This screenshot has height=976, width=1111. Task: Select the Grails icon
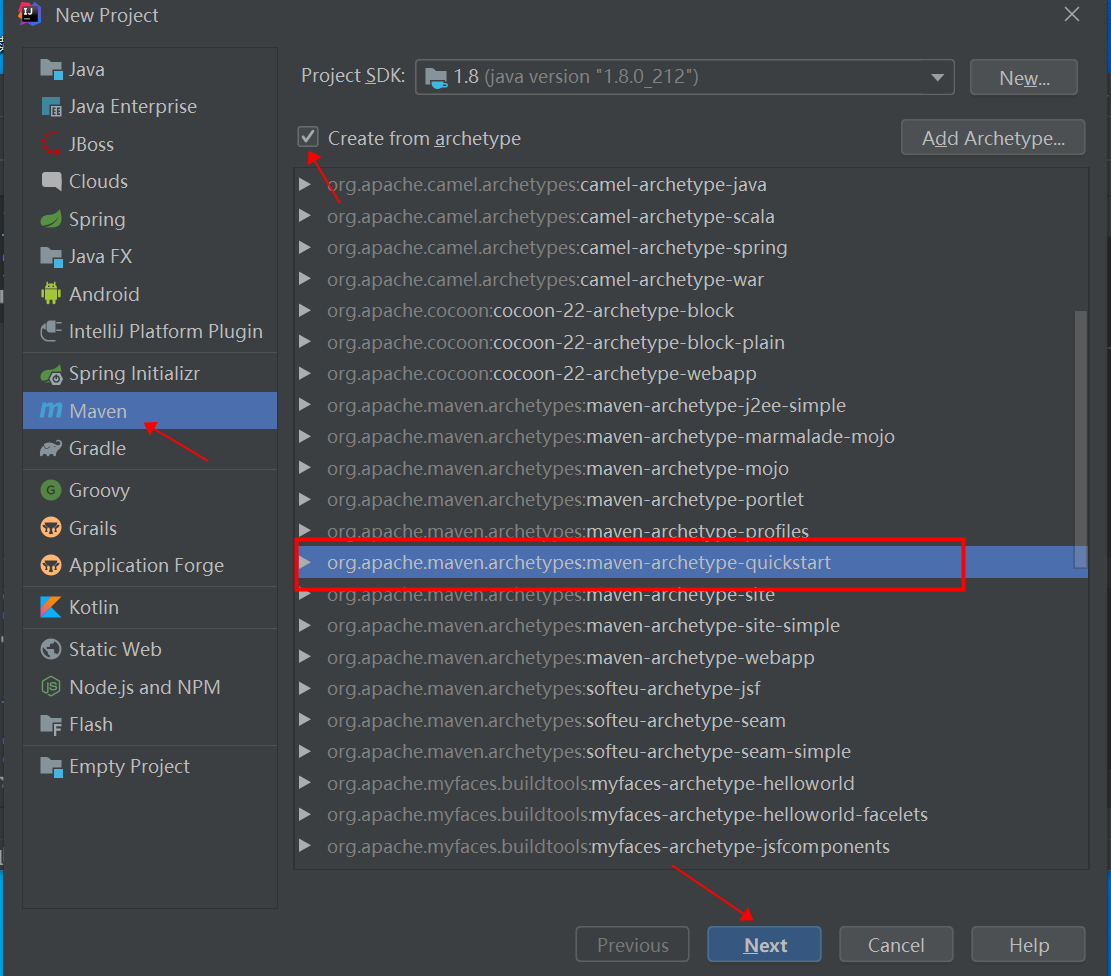coord(51,528)
